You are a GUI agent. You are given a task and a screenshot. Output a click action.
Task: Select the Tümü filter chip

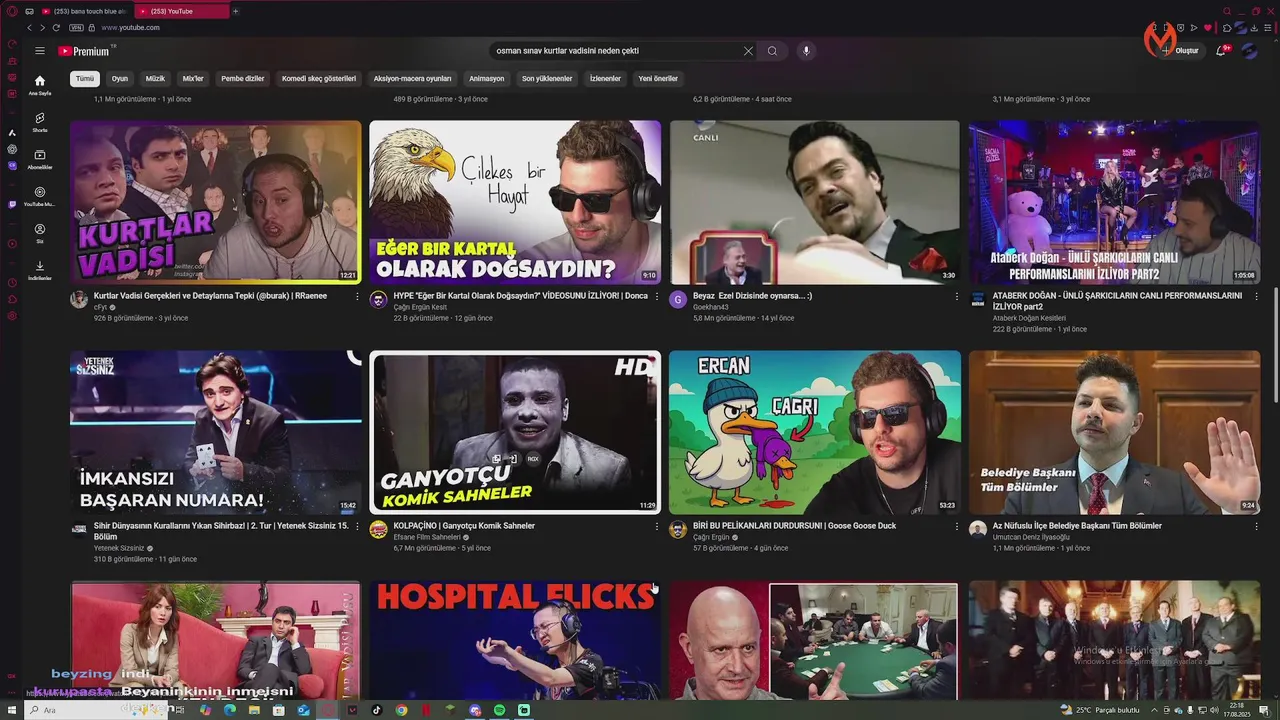click(x=85, y=79)
